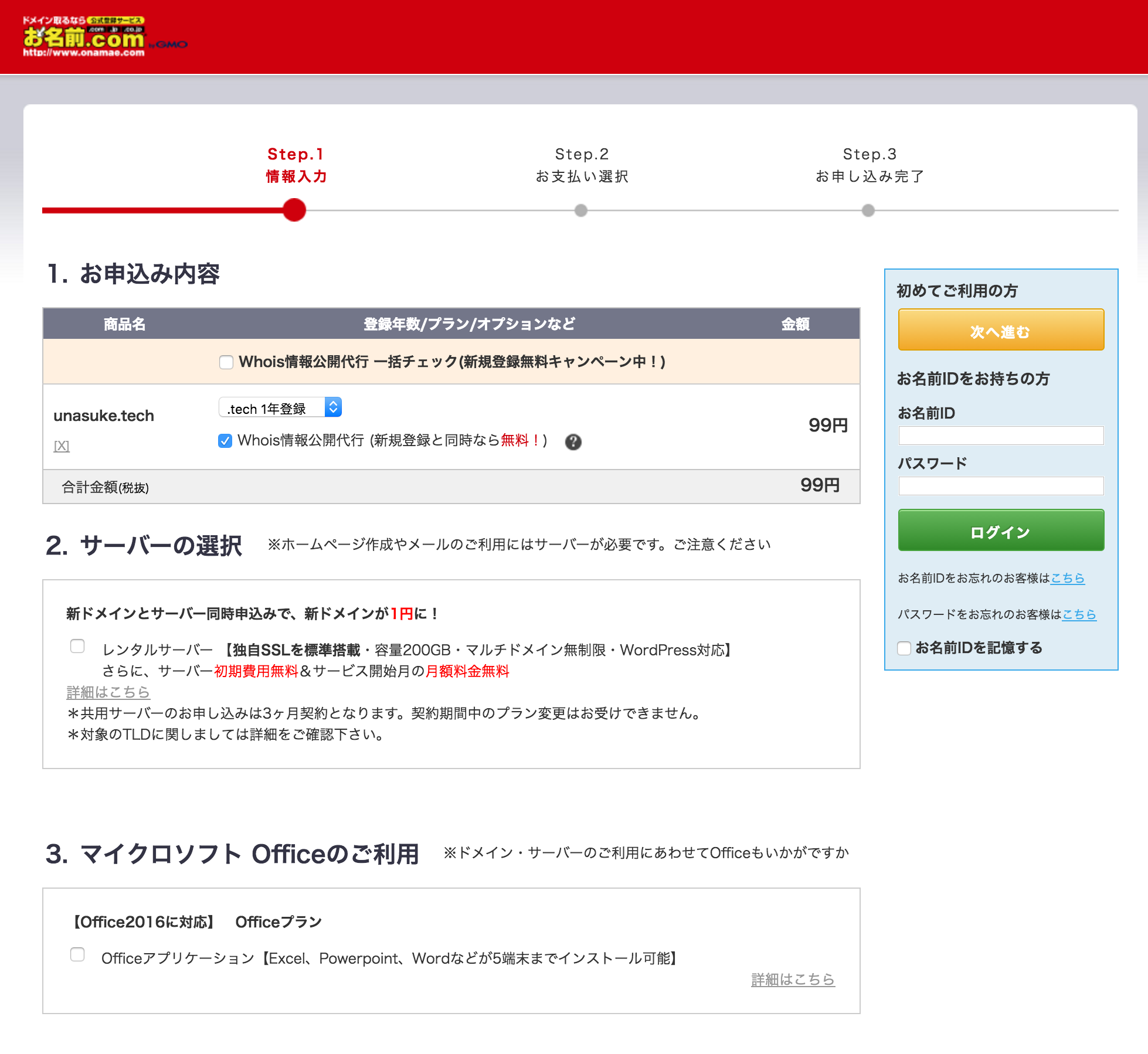Click 月額料金無料 red text
This screenshot has height=1054, width=1148.
pyautogui.click(x=467, y=671)
